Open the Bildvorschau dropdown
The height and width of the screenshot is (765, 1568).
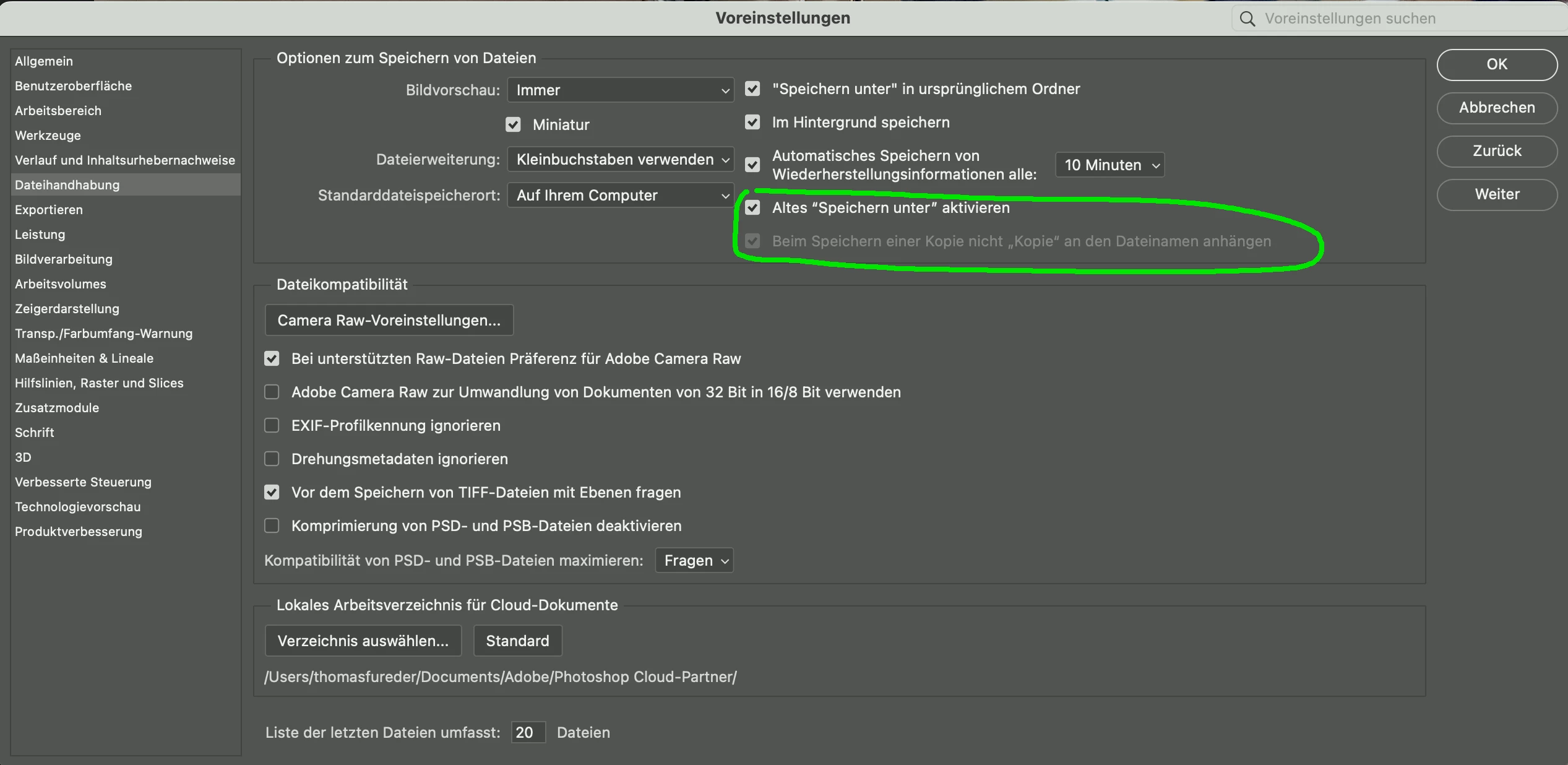tap(621, 90)
